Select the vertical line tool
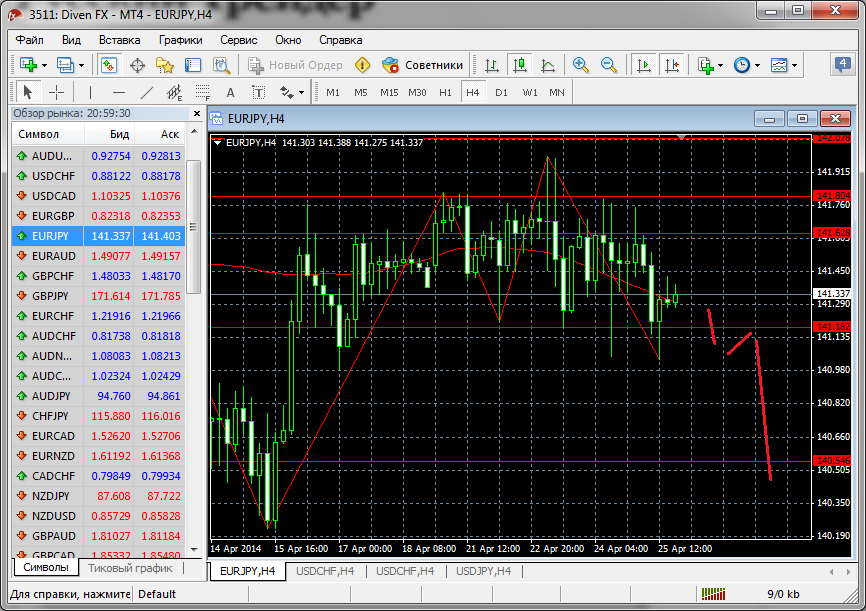 (90, 92)
